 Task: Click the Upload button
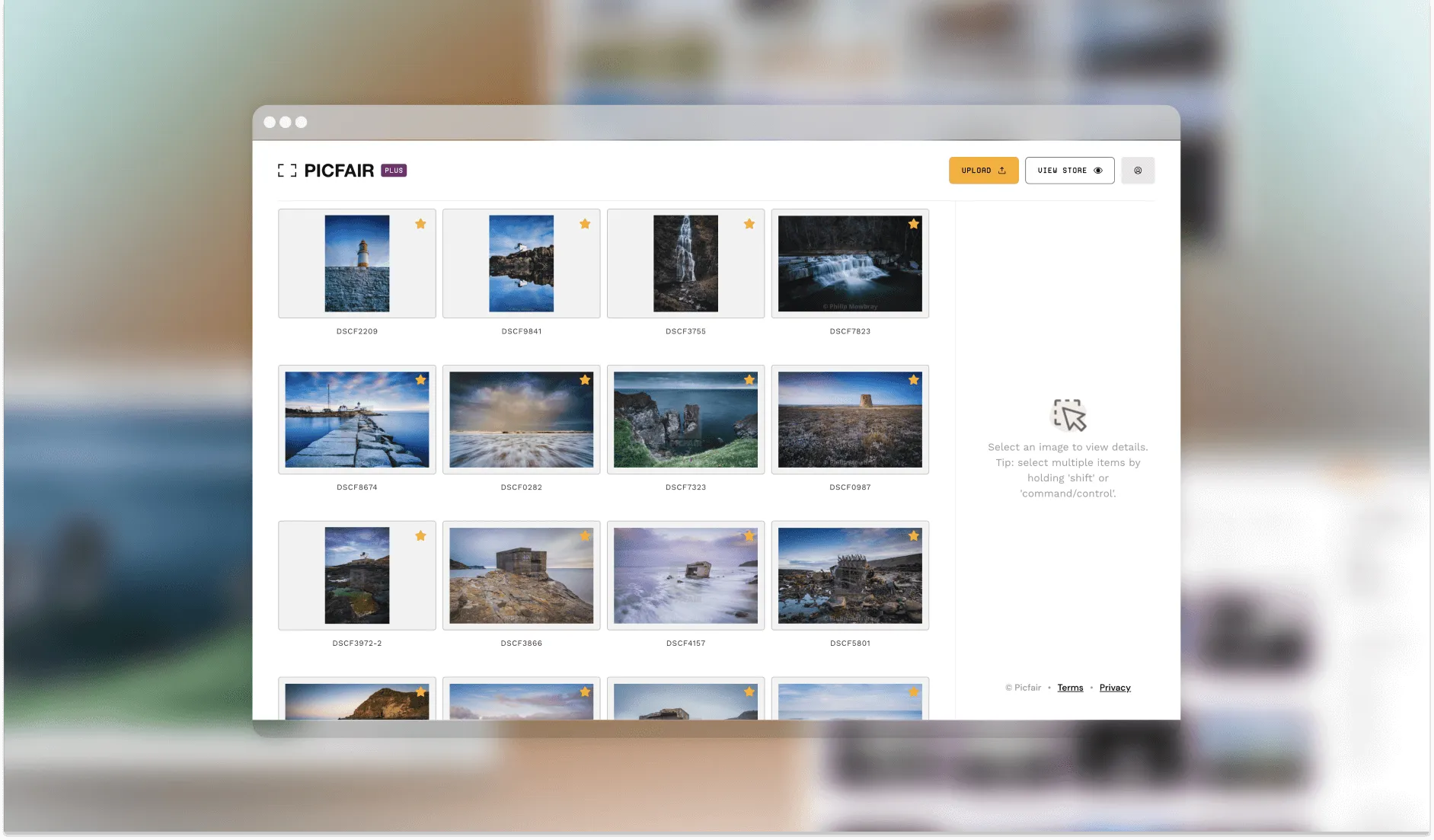983,171
